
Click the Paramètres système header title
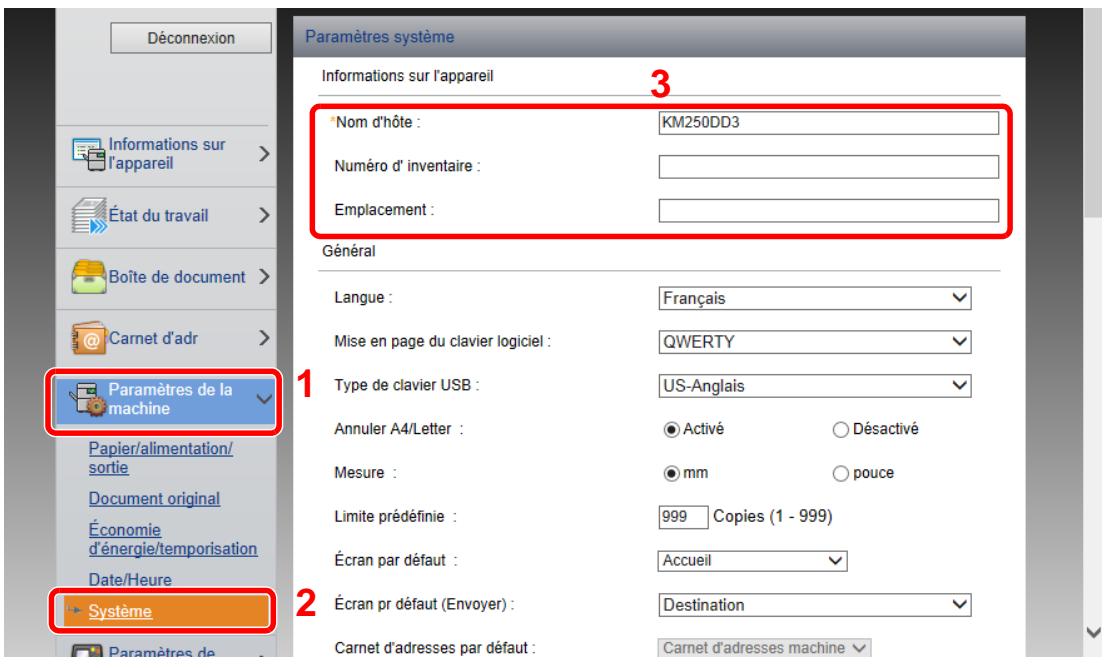379,37
